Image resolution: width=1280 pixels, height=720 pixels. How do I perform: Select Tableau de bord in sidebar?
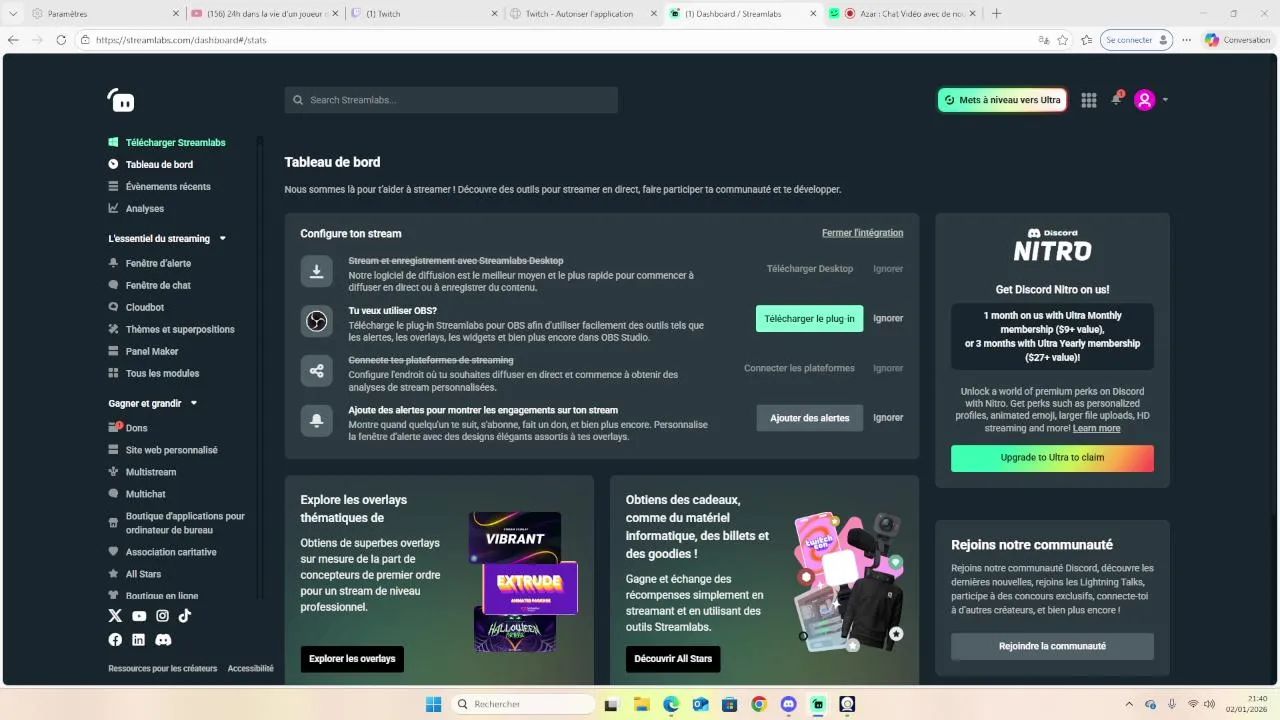pos(151,165)
